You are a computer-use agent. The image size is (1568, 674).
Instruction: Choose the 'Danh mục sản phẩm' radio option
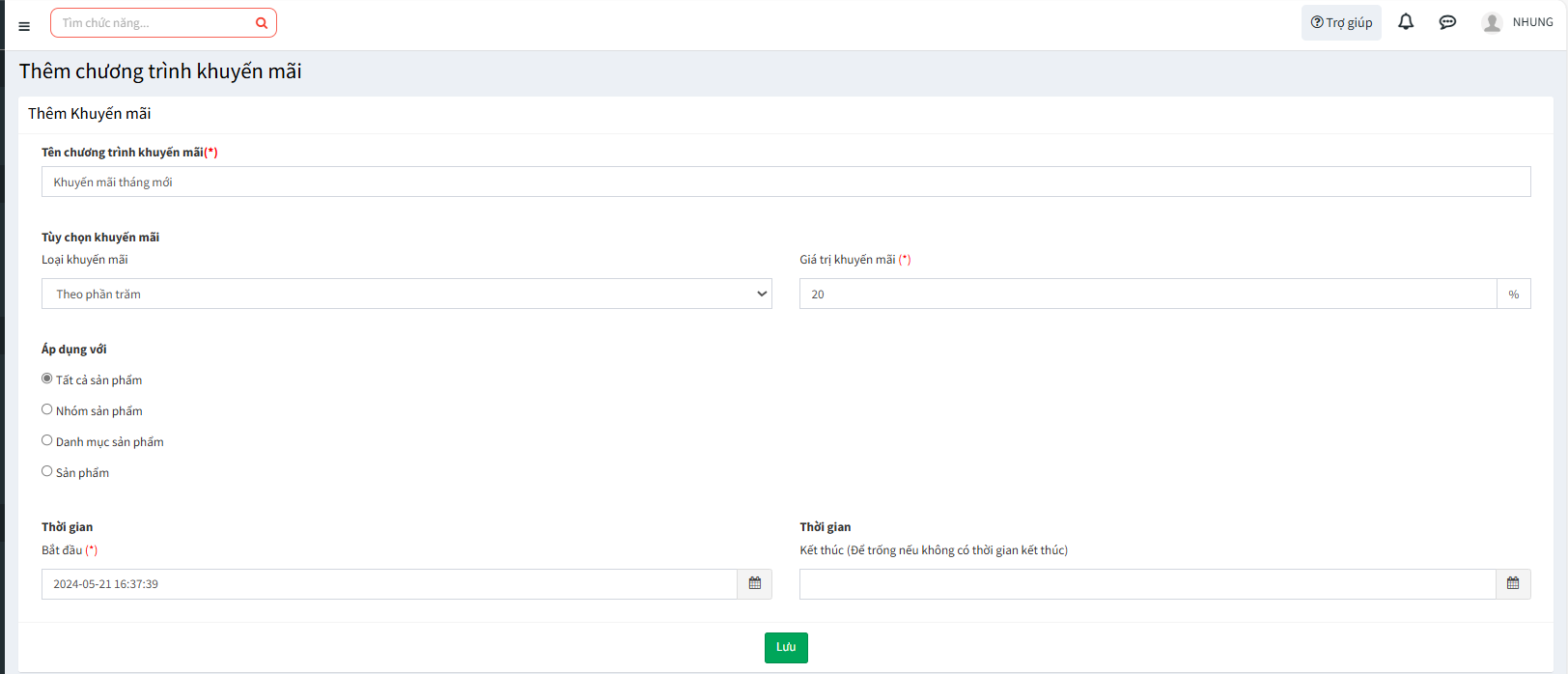47,440
